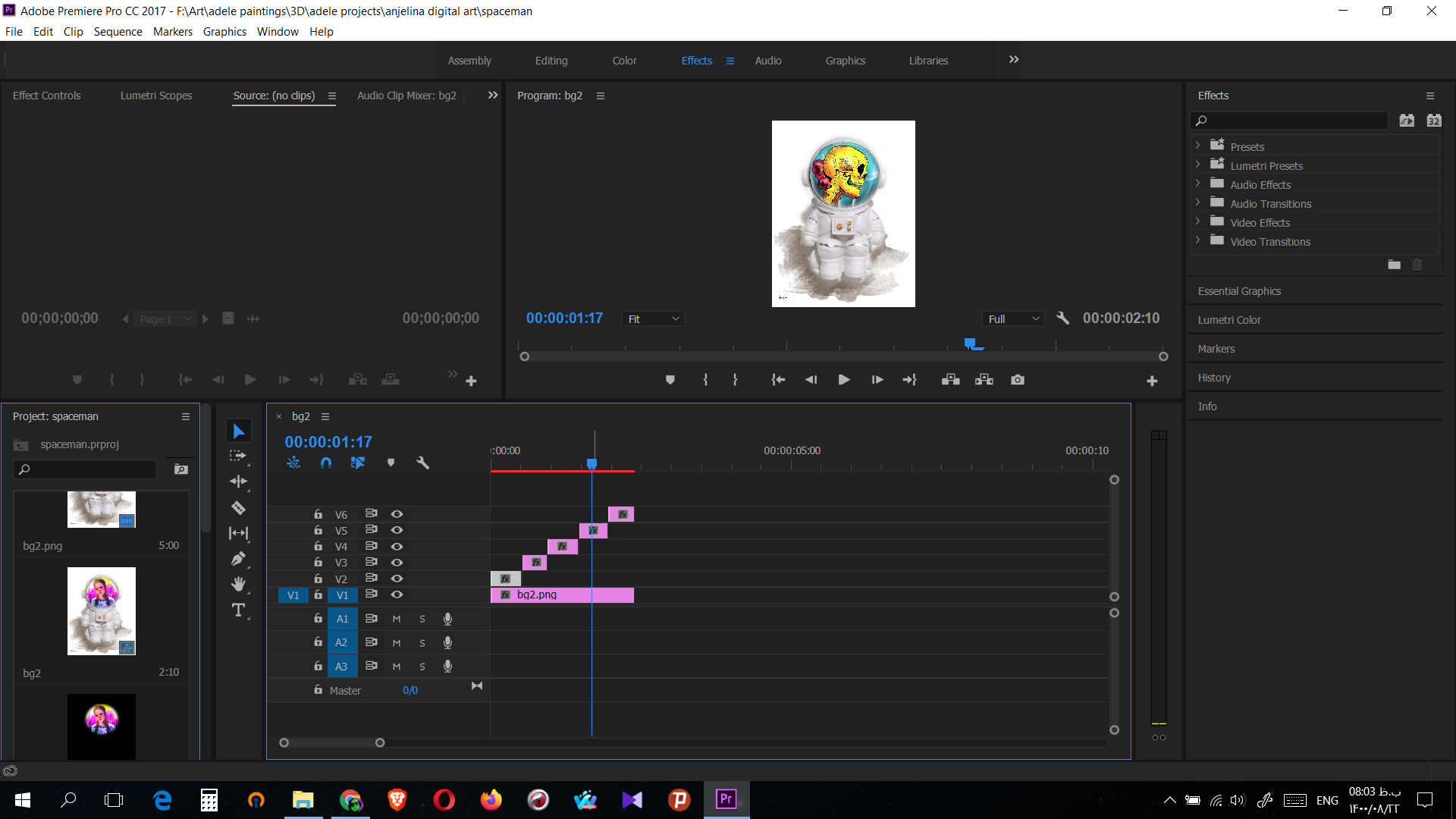This screenshot has width=1456, height=819.
Task: Open the Essential Graphics panel
Action: click(1239, 291)
